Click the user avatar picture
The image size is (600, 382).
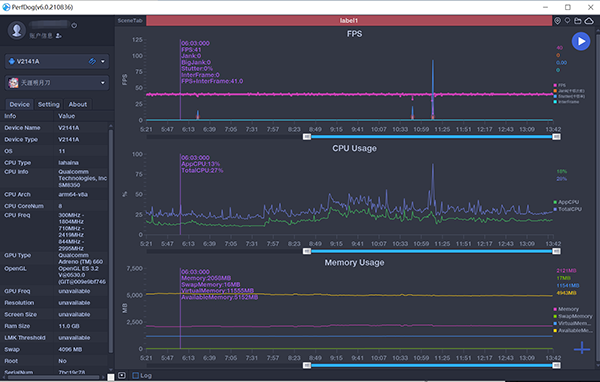click(17, 30)
